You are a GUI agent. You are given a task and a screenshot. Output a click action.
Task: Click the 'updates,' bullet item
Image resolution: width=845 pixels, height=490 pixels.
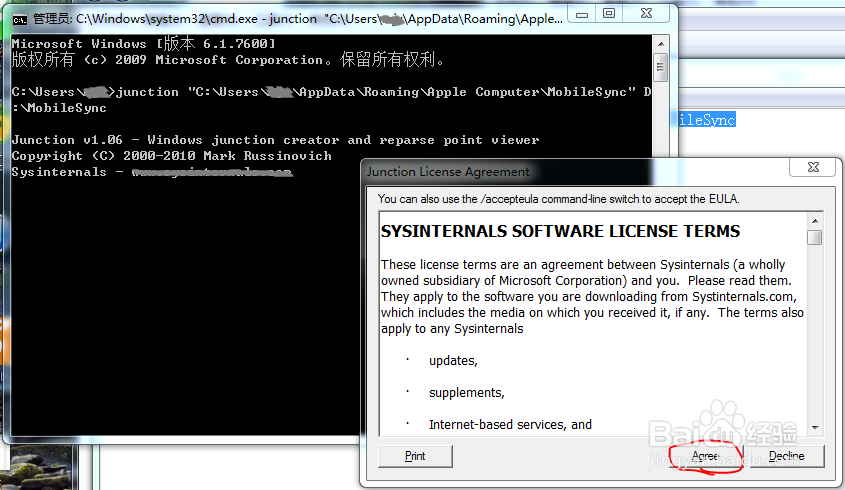(x=453, y=361)
